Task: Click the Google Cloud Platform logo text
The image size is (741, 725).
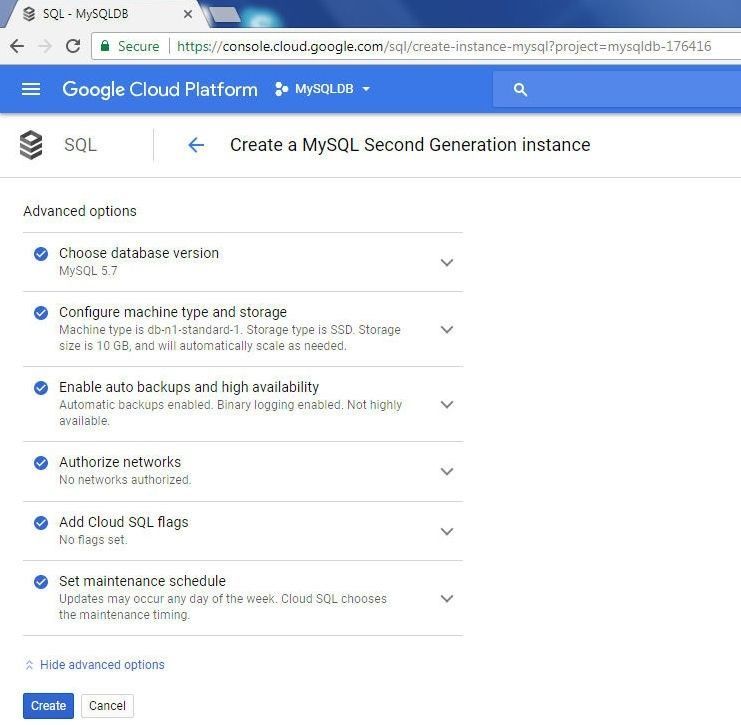Action: coord(160,89)
